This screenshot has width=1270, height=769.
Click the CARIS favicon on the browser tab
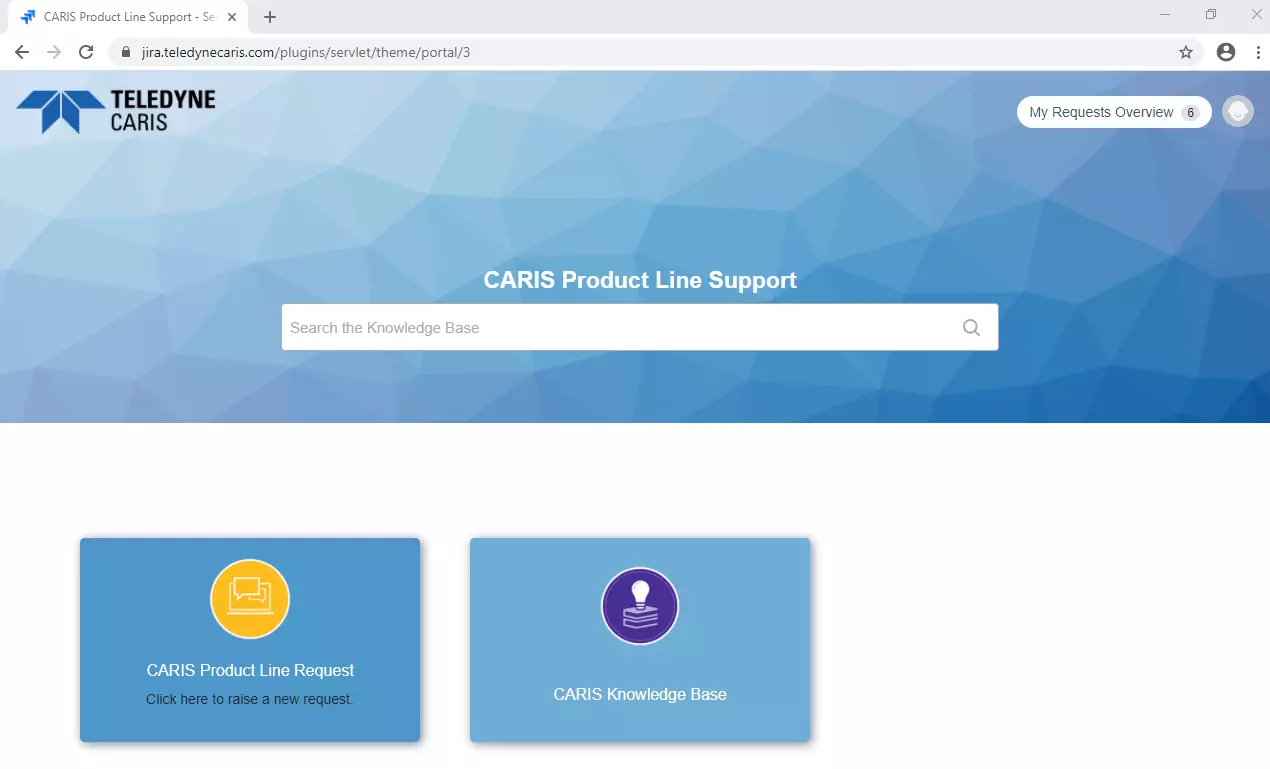pyautogui.click(x=29, y=16)
